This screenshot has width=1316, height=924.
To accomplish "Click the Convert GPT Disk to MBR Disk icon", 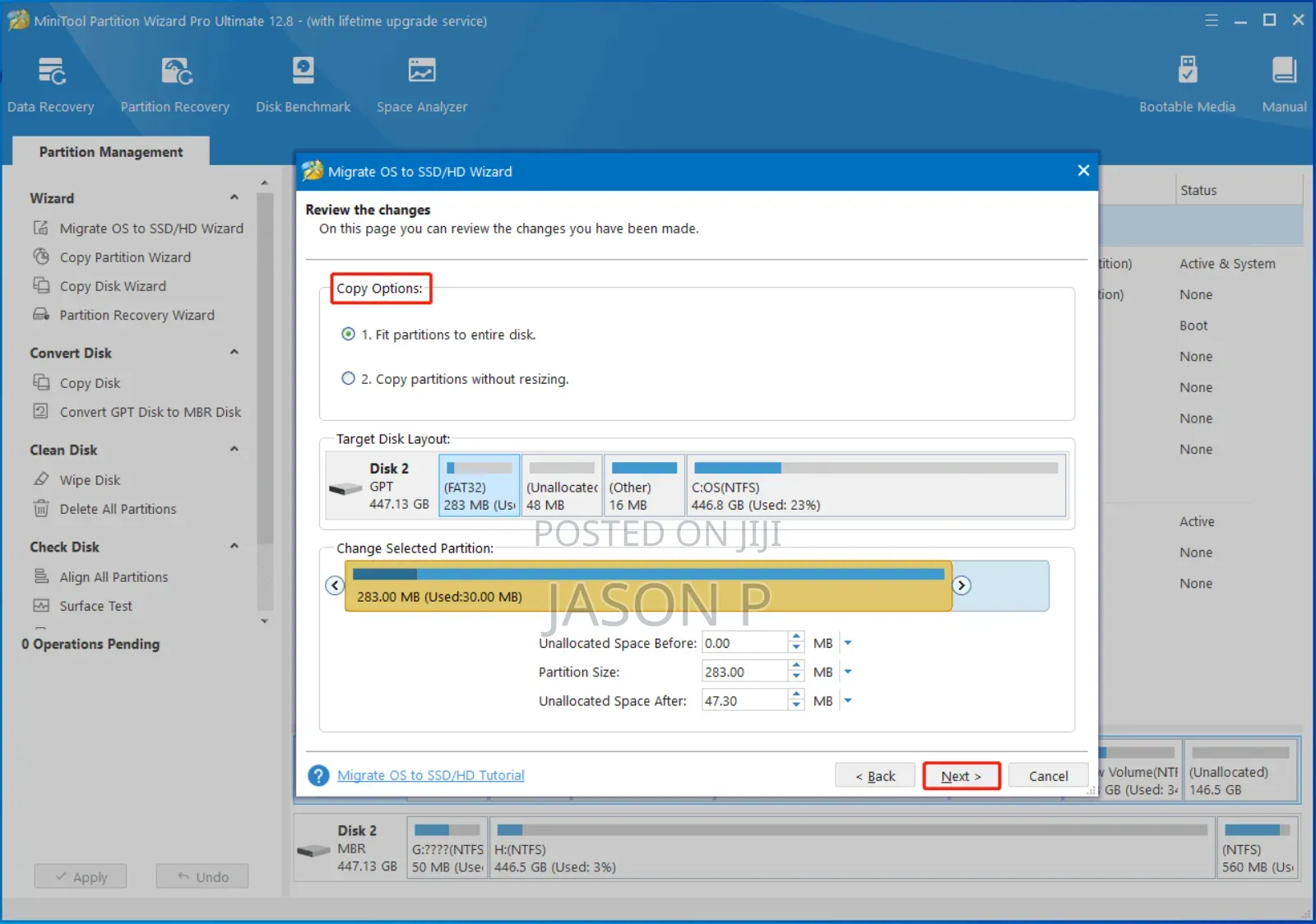I will click(x=40, y=411).
